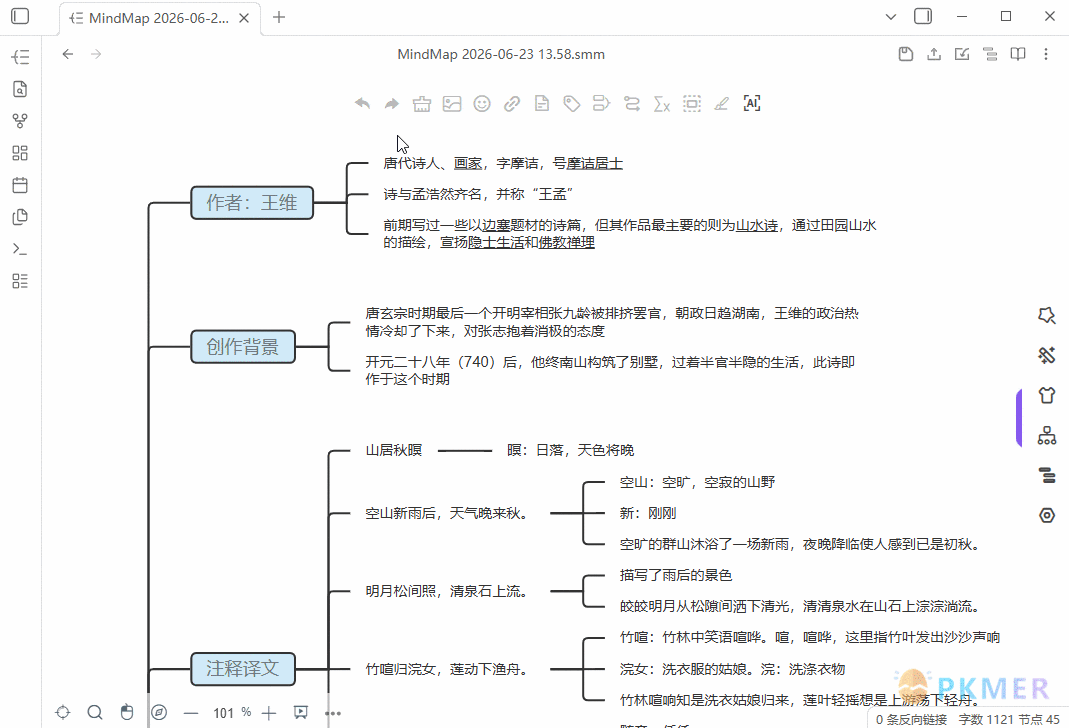This screenshot has height=728, width=1069.
Task: Open the tab list dropdown chevron
Action: point(890,17)
